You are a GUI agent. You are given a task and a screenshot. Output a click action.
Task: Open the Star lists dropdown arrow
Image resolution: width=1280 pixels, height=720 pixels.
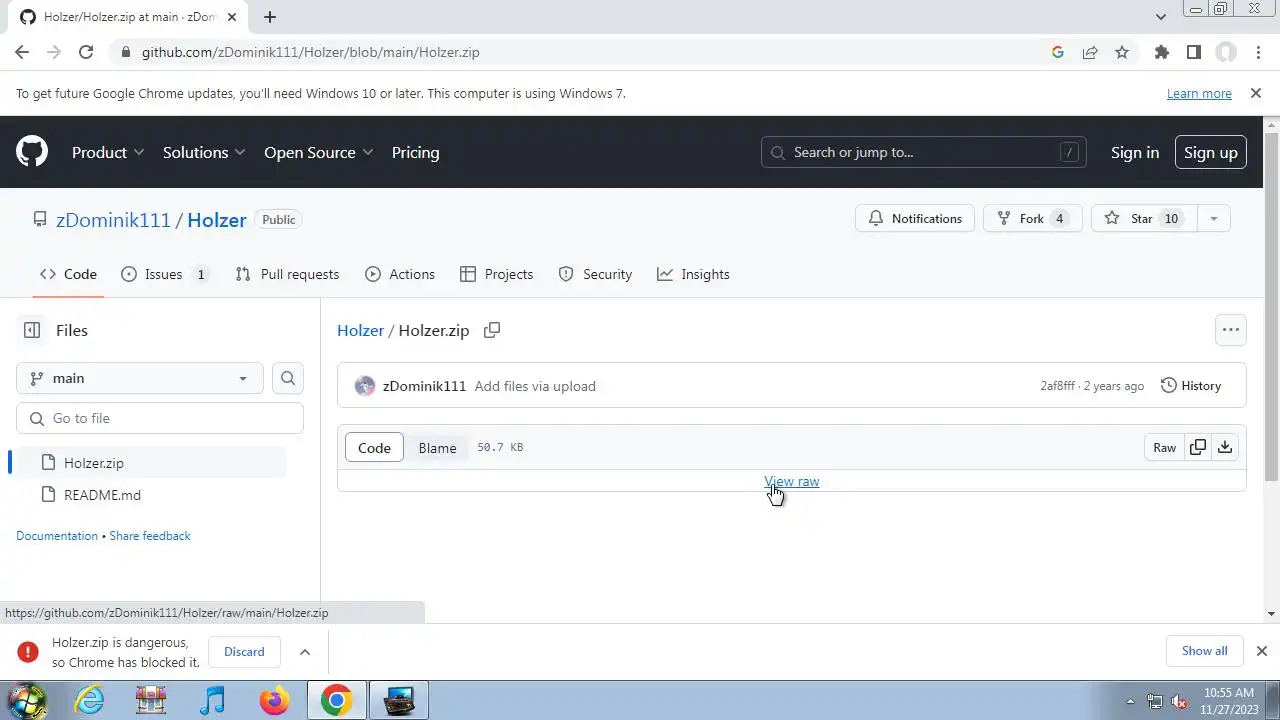point(1213,219)
